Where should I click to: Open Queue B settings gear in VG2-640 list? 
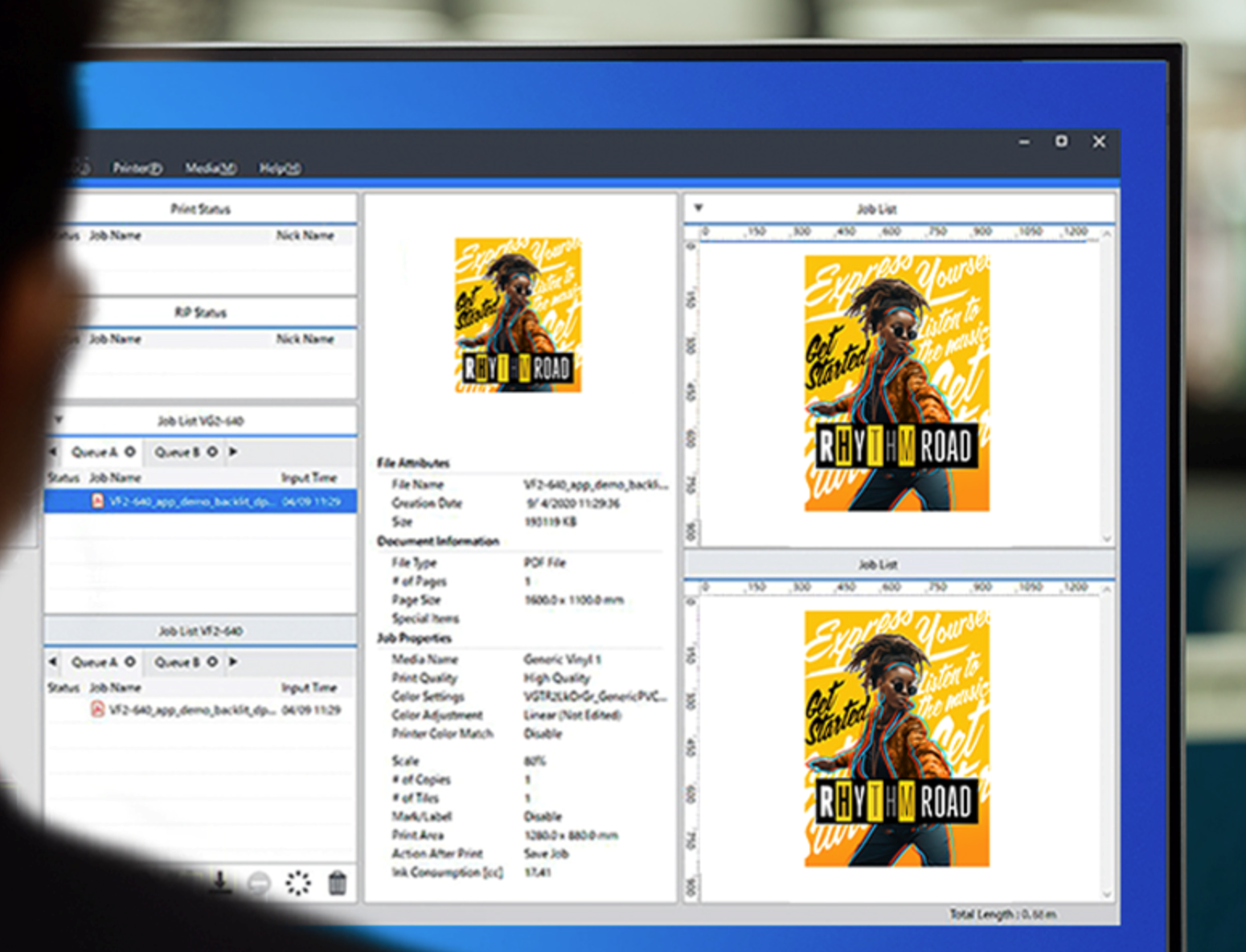pyautogui.click(x=212, y=452)
